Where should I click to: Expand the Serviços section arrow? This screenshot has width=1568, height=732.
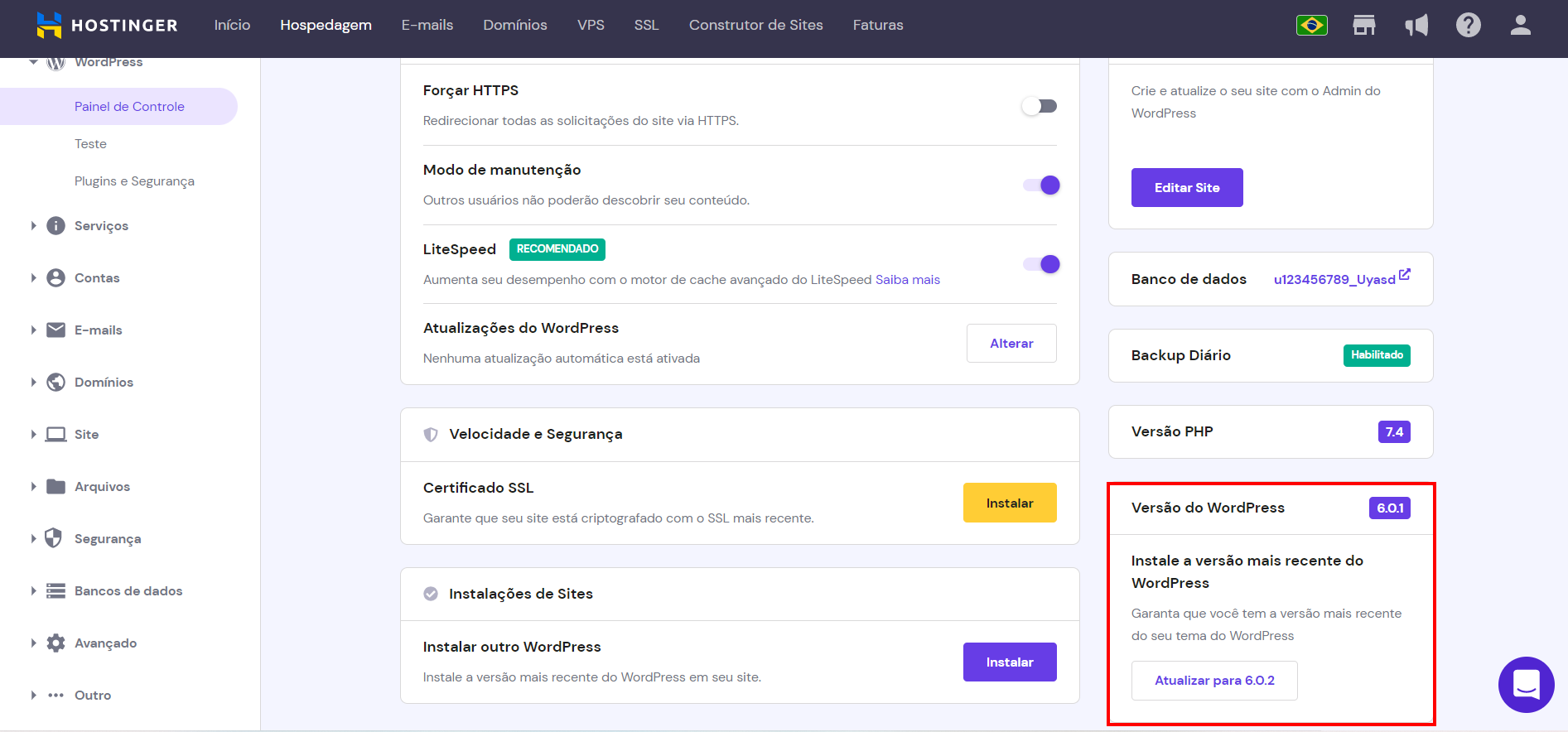(33, 226)
